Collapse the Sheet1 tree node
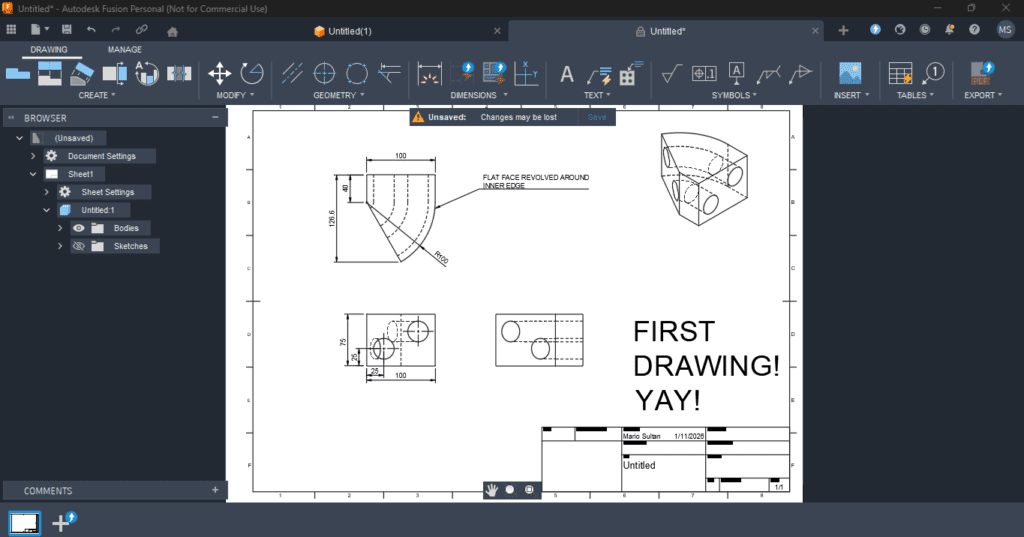Viewport: 1024px width, 537px height. pos(33,174)
